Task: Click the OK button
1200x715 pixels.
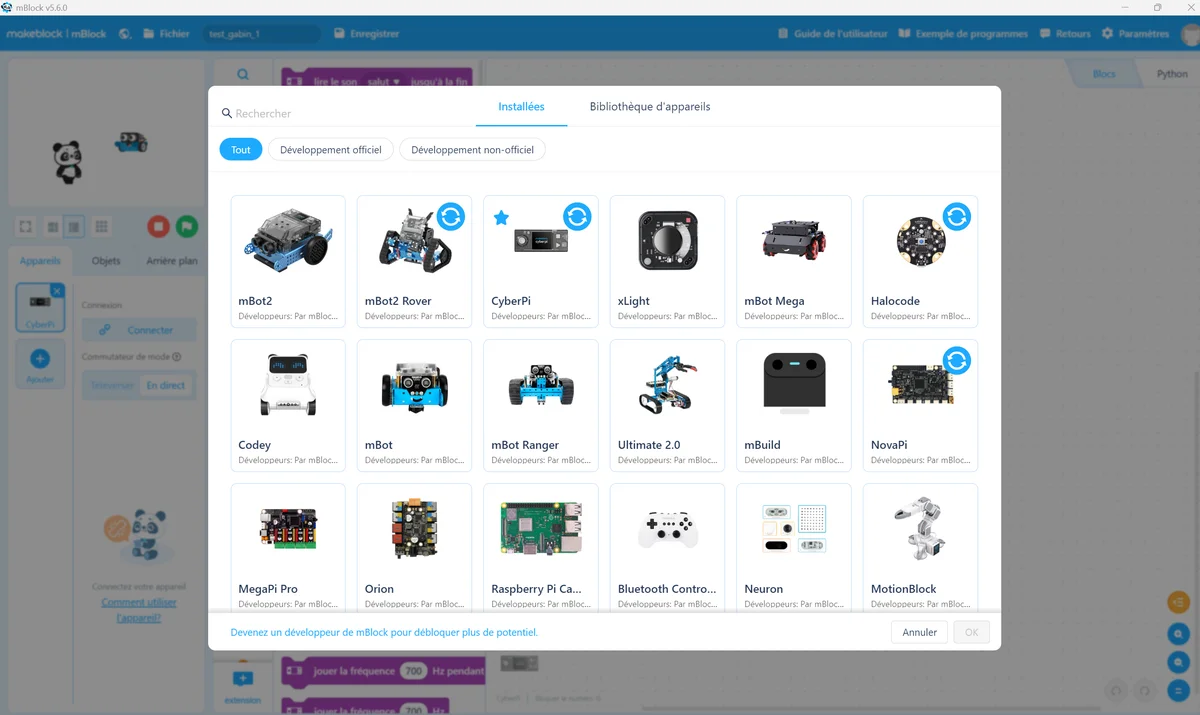Action: [x=971, y=632]
